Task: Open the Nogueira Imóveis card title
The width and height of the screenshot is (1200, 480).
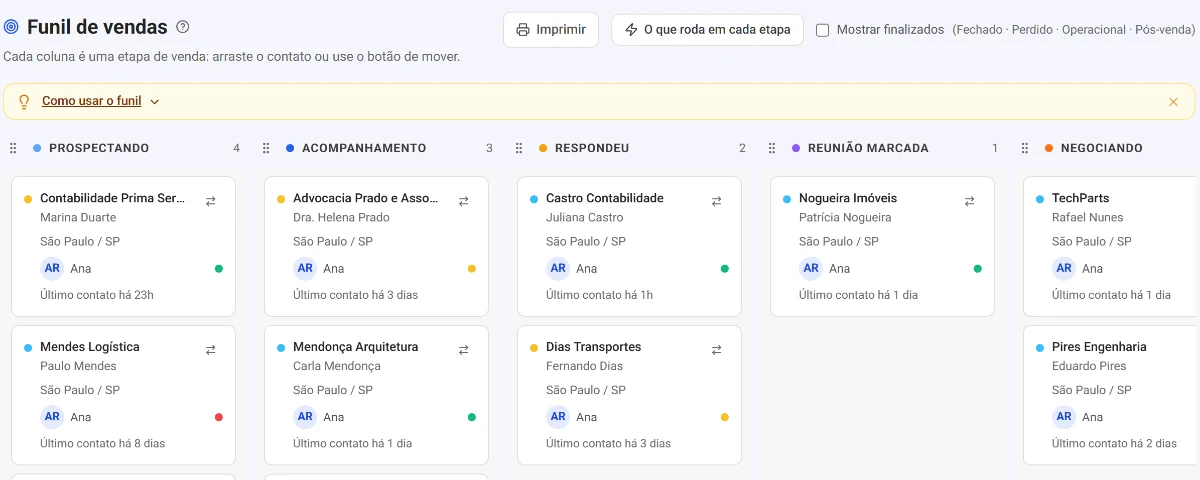Action: coord(848,198)
